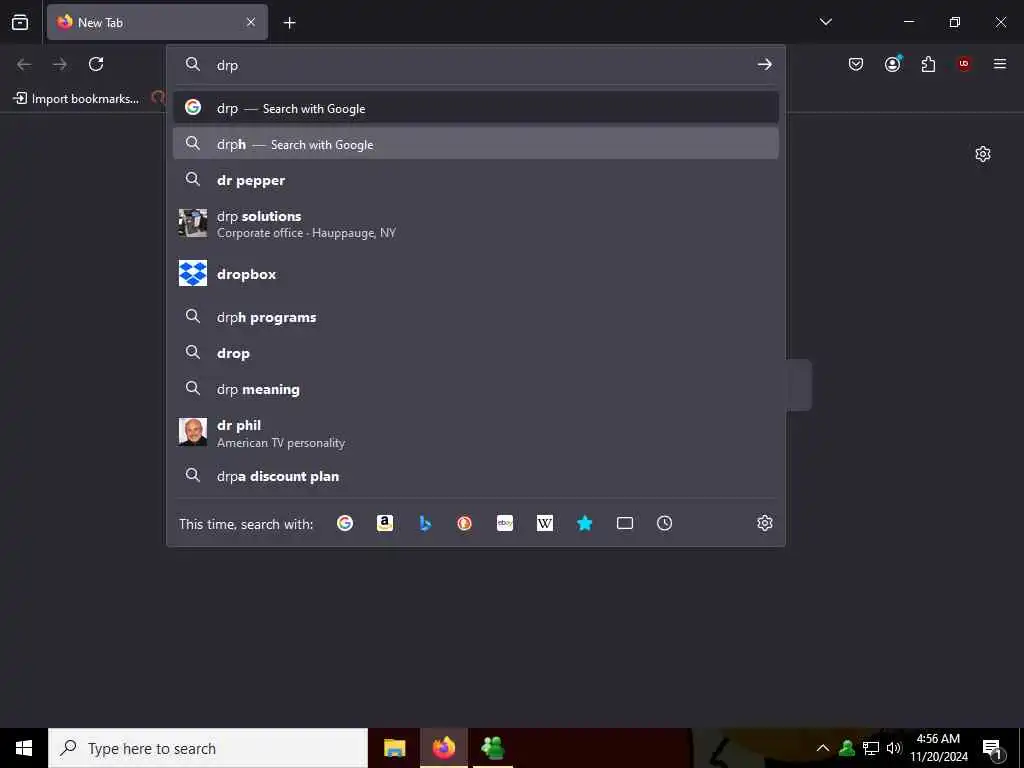This screenshot has height=768, width=1024.
Task: Search this time with DuckDuckGo
Action: 464,523
